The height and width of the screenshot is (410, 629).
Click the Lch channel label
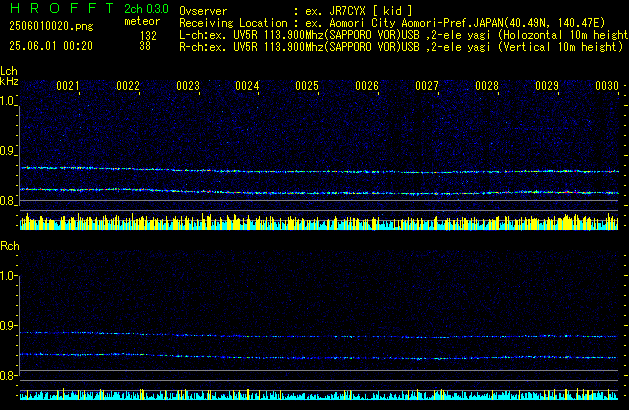click(x=9, y=71)
